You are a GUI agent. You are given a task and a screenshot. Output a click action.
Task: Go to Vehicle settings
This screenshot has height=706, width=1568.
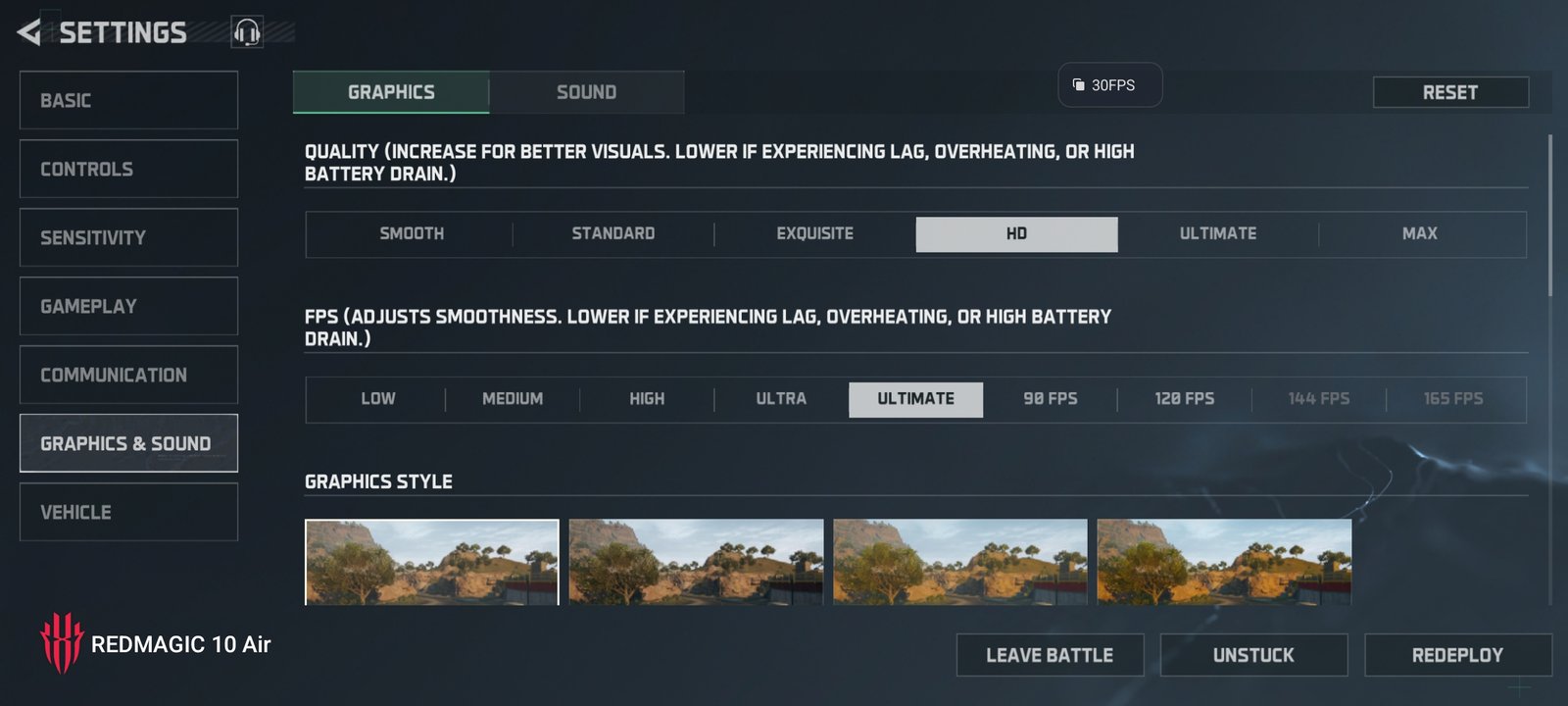tap(128, 512)
